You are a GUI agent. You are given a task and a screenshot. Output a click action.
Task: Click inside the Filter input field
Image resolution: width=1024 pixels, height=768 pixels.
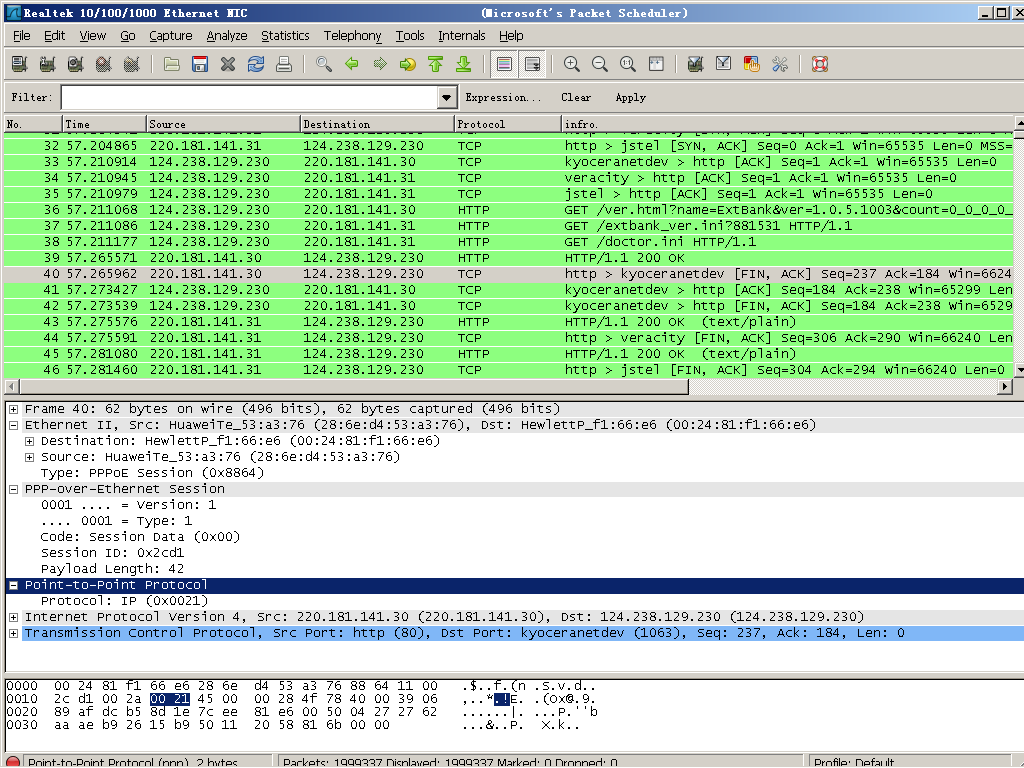pos(250,98)
